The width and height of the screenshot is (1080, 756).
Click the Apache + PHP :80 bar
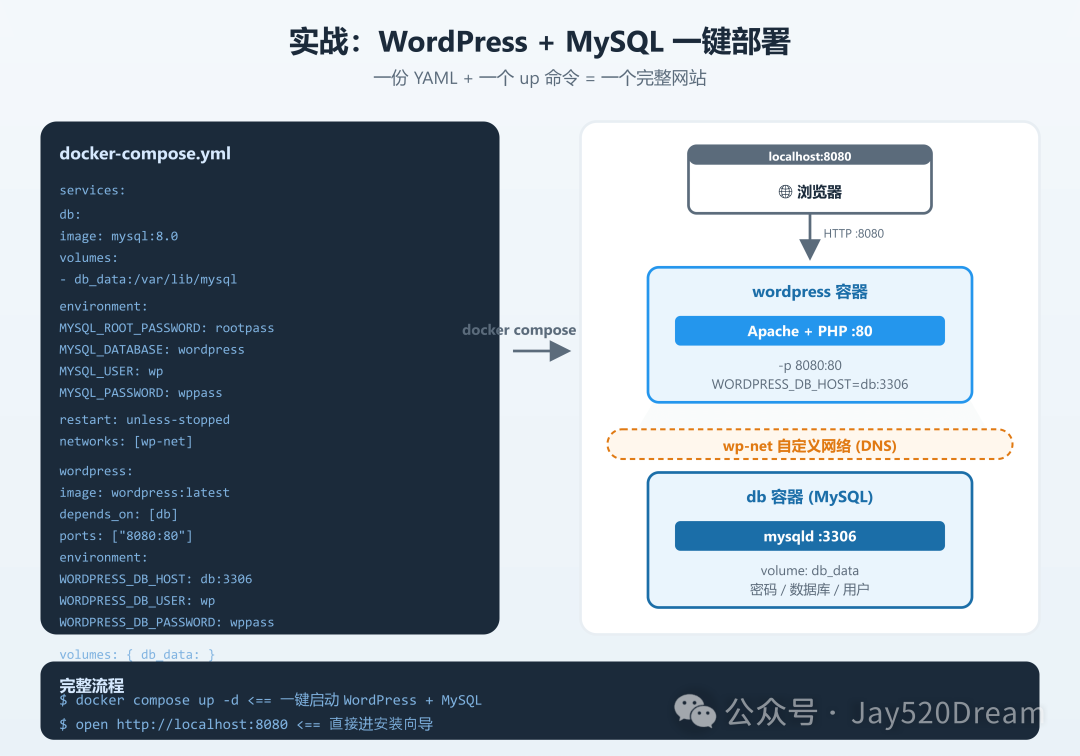click(x=809, y=330)
